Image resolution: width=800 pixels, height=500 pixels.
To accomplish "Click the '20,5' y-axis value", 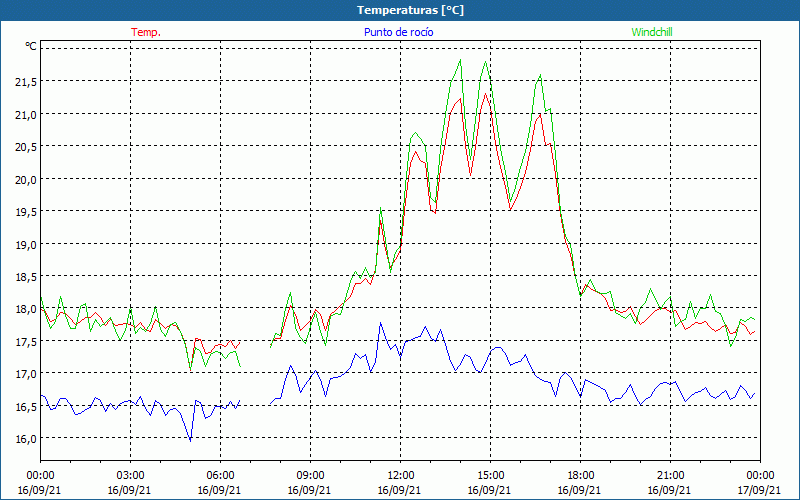I will pos(26,146).
